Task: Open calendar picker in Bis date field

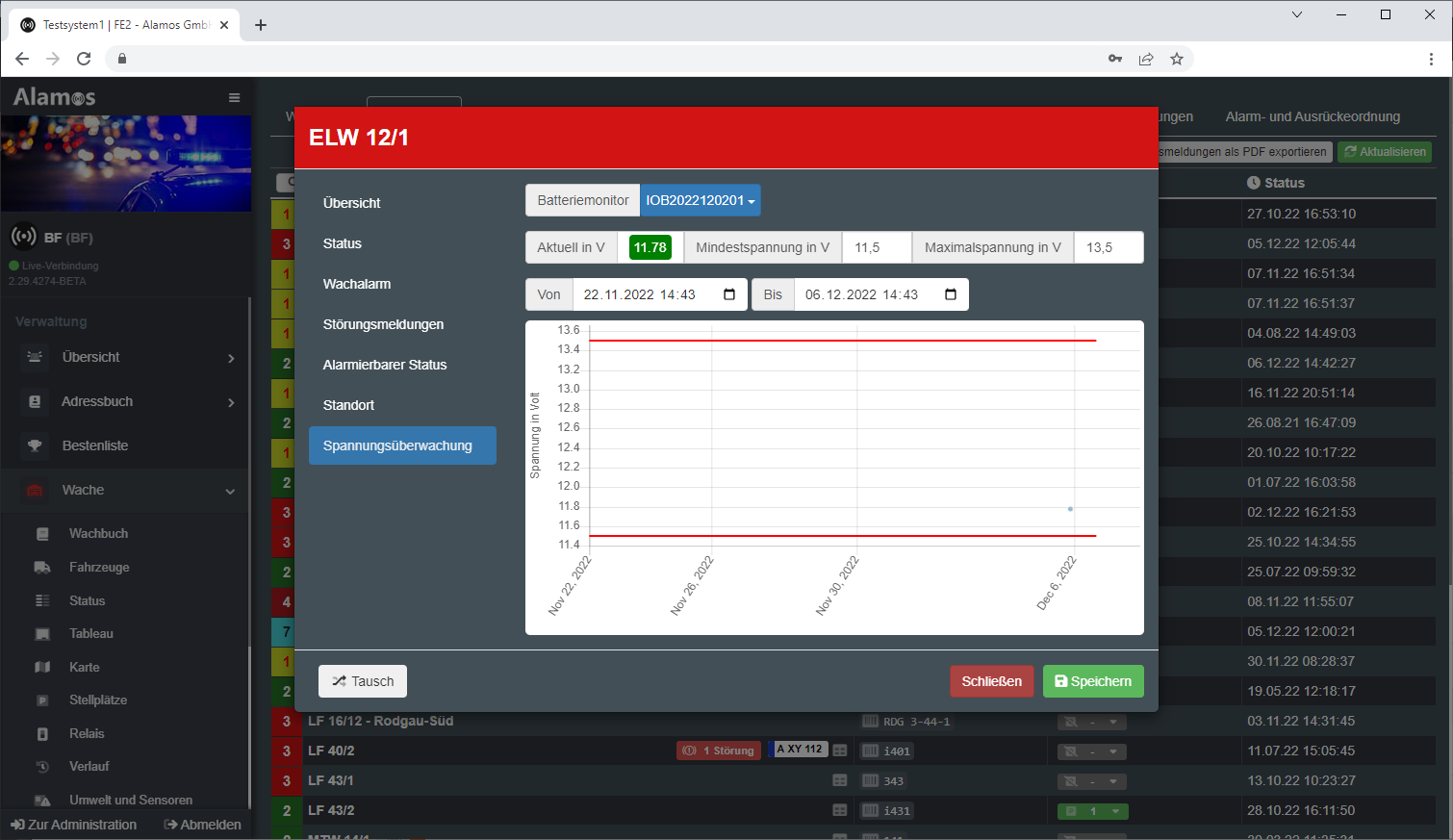Action: 951,294
